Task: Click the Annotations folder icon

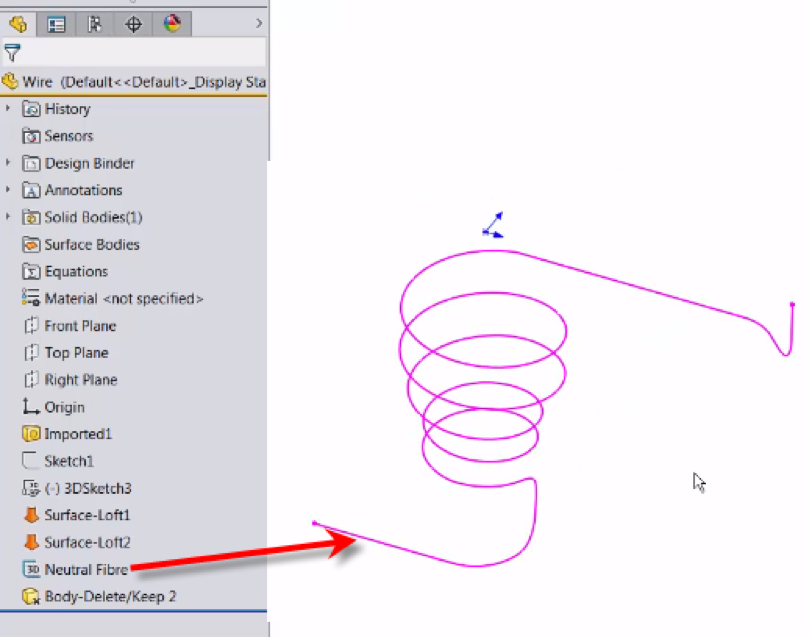Action: pos(31,190)
